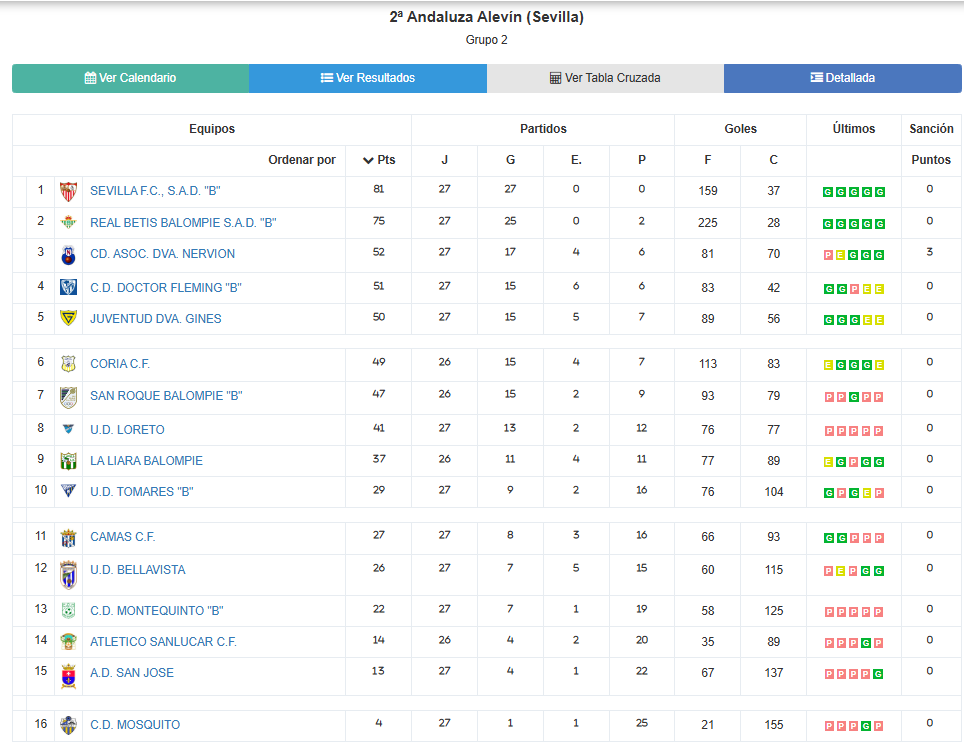This screenshot has height=756, width=964.
Task: Switch to Ver Tabla Cruzada view
Action: 605,78
